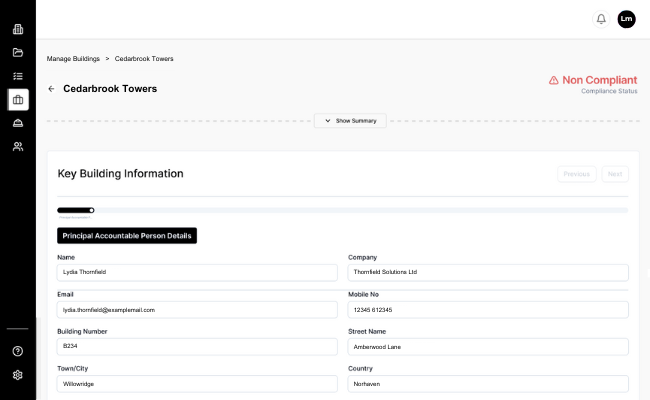Click the Street Name input field

(488, 347)
